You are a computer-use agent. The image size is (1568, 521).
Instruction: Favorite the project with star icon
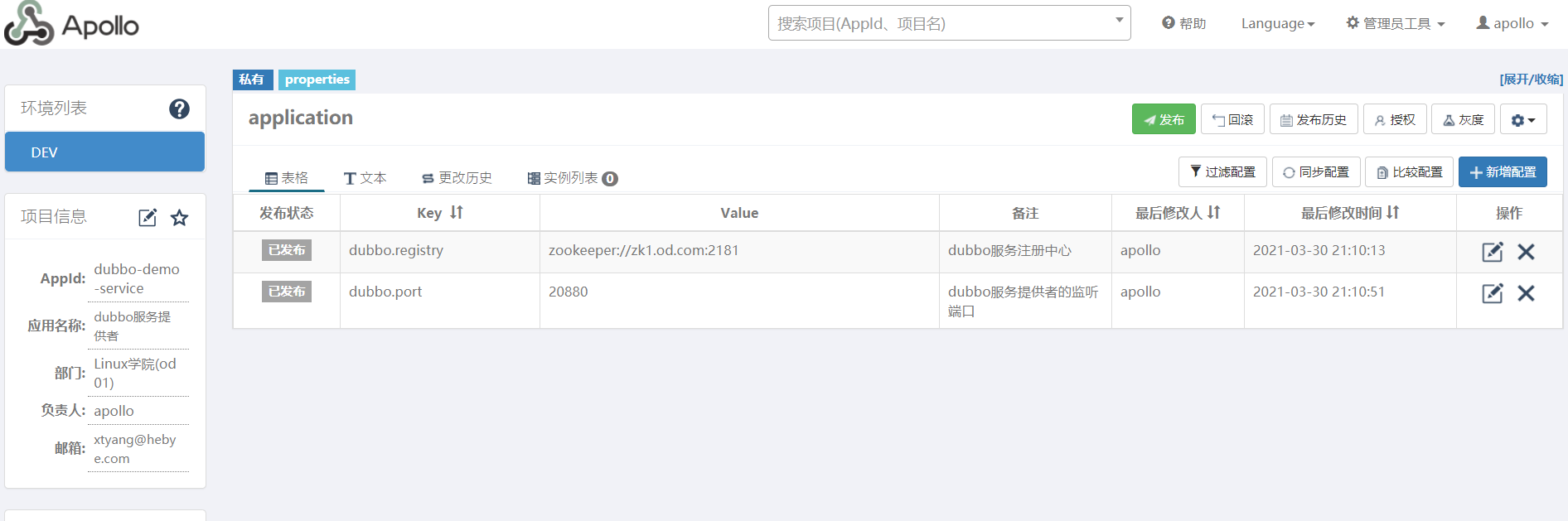pyautogui.click(x=179, y=217)
